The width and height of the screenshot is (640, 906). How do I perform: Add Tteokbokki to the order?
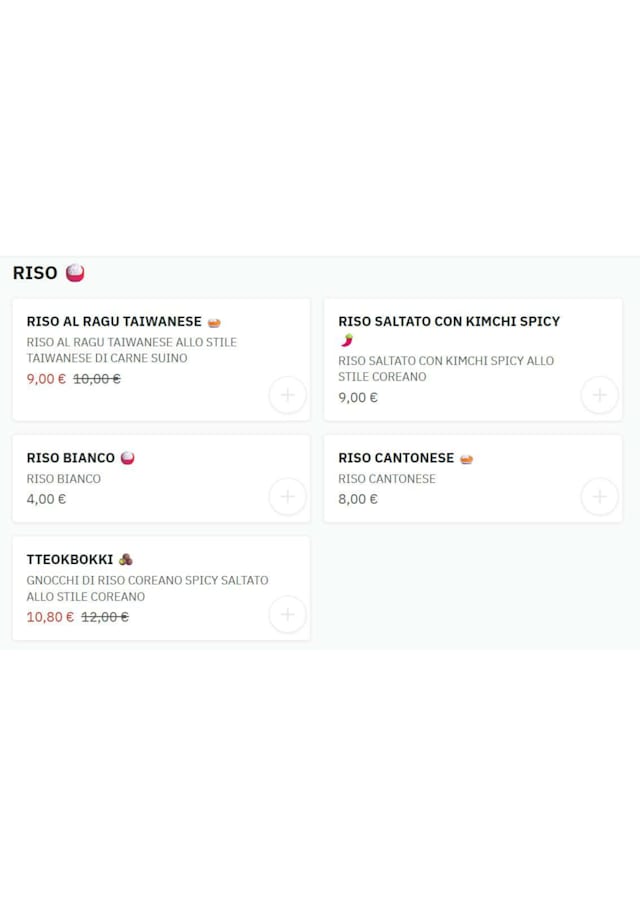tap(287, 614)
